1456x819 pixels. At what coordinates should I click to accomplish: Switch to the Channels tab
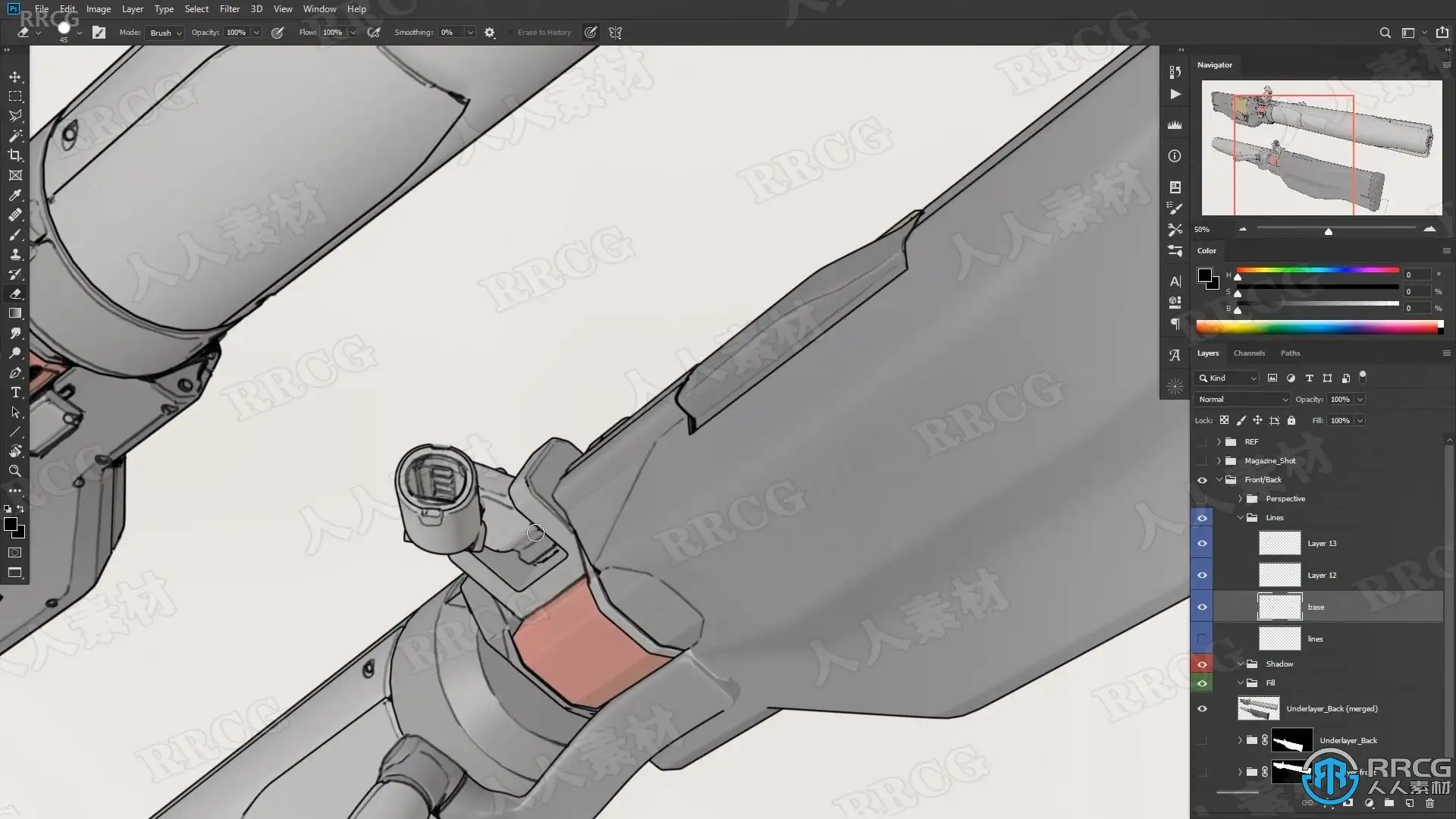(1249, 353)
